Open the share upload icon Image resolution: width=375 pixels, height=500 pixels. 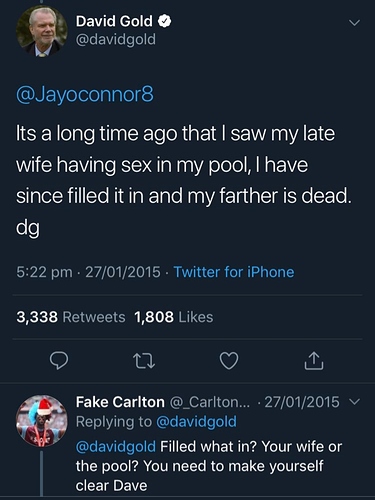[314, 361]
